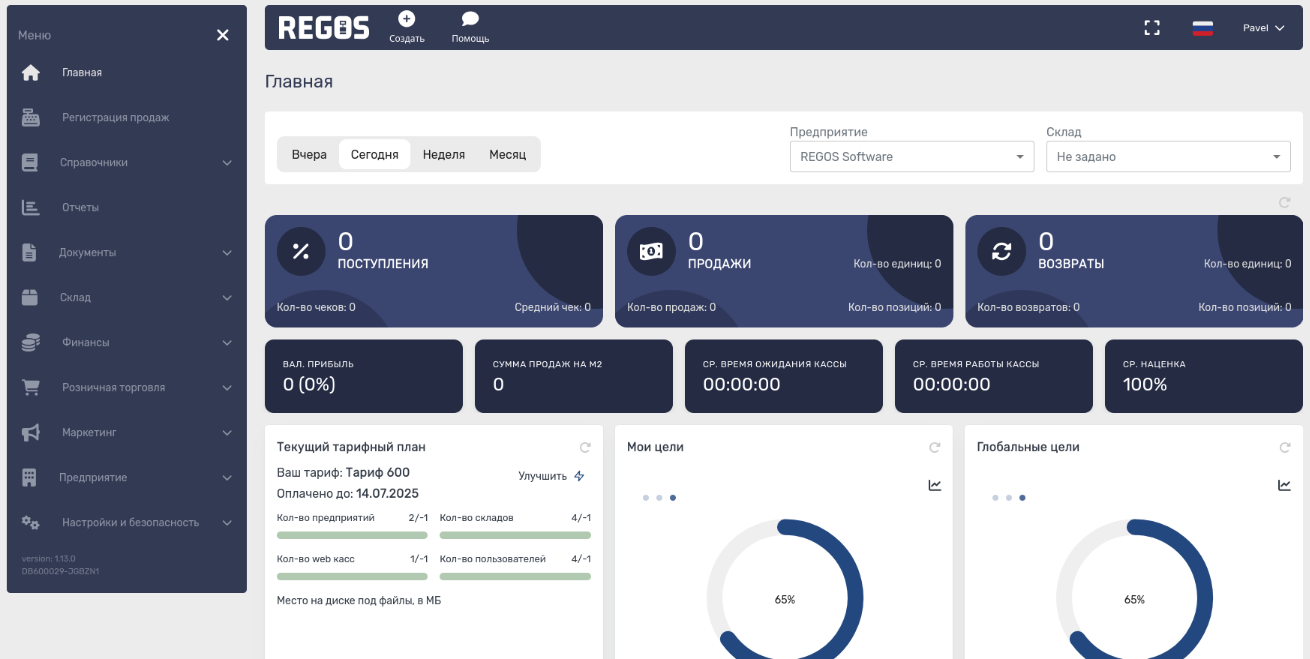1310x659 pixels.
Task: Switch period to Месяц
Action: (507, 155)
